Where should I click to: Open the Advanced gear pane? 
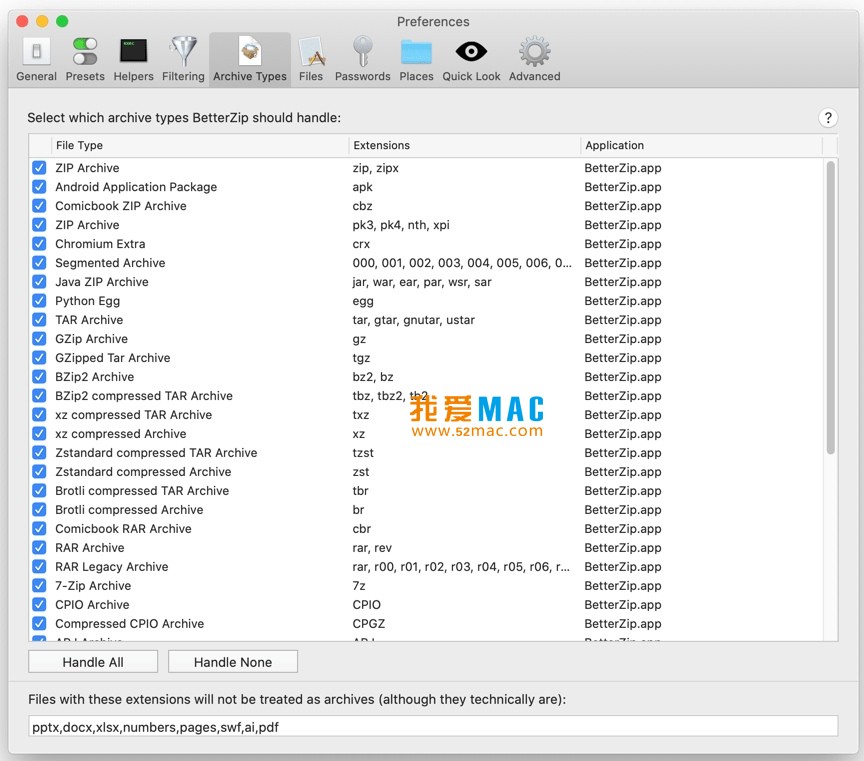(534, 60)
